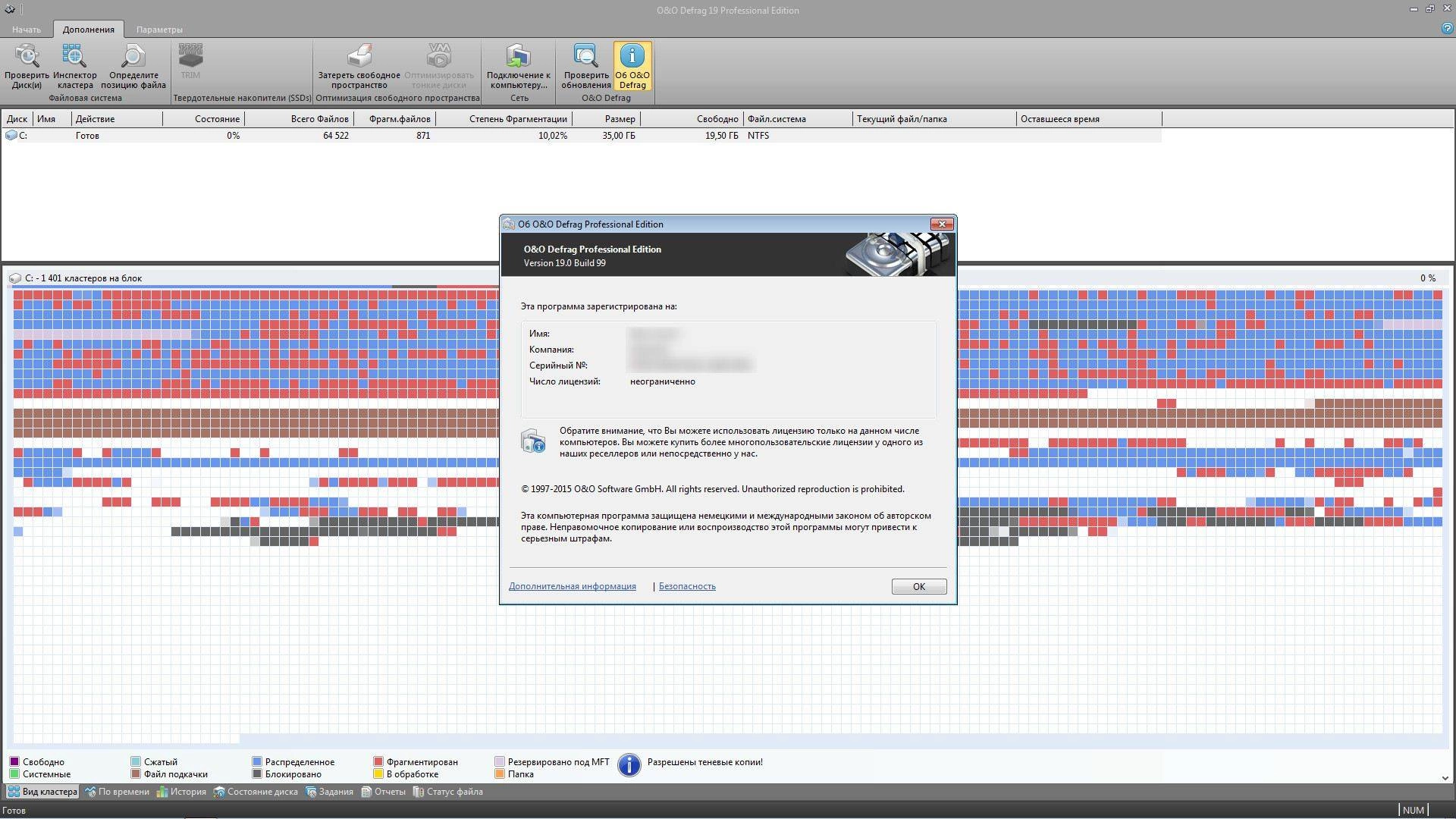Viewport: 1456px width, 819px height.
Task: Close the About O&O Defrag dialog
Action: click(x=942, y=224)
